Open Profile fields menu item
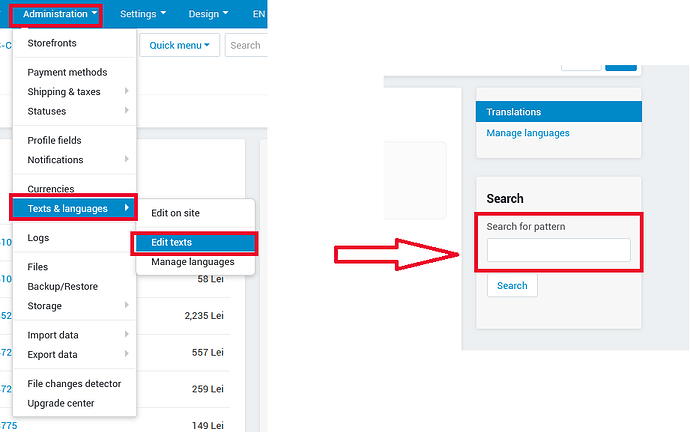This screenshot has width=690, height=432. pyautogui.click(x=55, y=140)
